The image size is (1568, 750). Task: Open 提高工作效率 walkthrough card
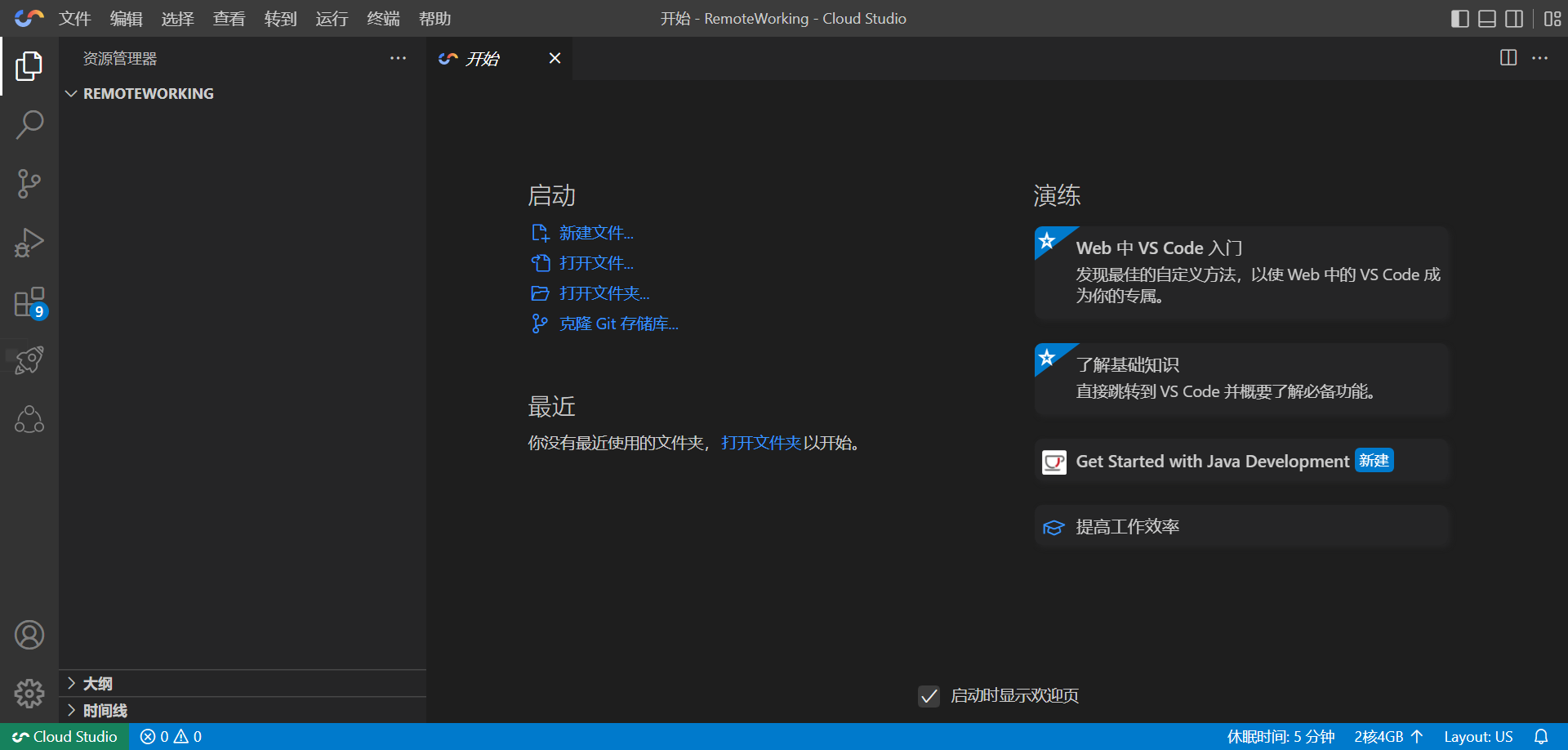(x=1241, y=527)
